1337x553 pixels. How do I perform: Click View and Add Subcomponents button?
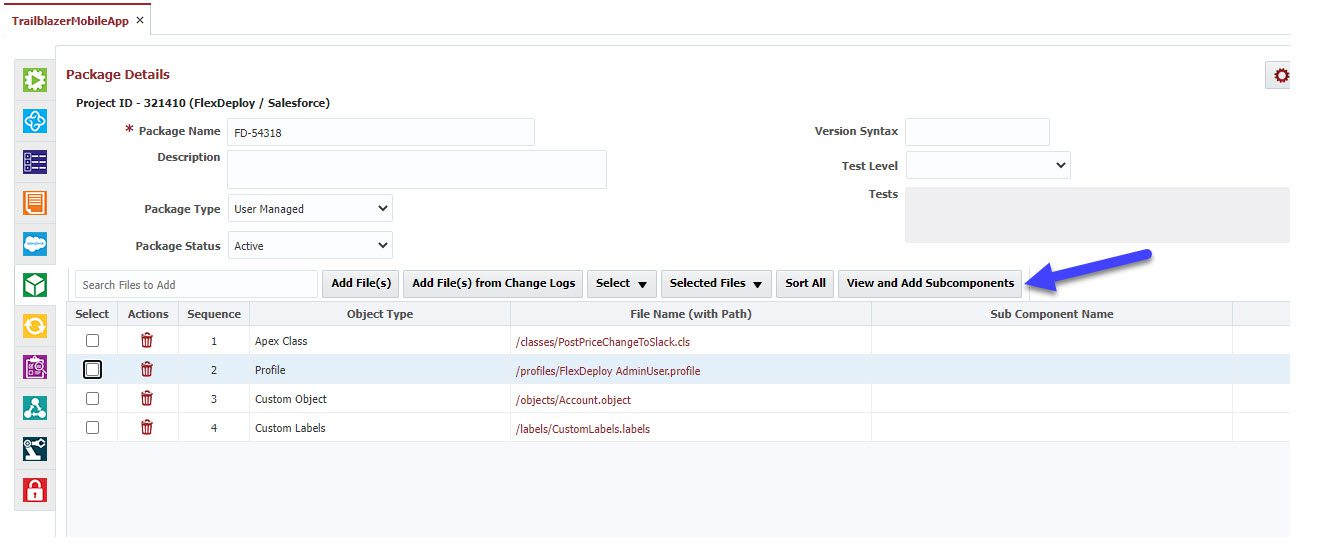[x=930, y=284]
